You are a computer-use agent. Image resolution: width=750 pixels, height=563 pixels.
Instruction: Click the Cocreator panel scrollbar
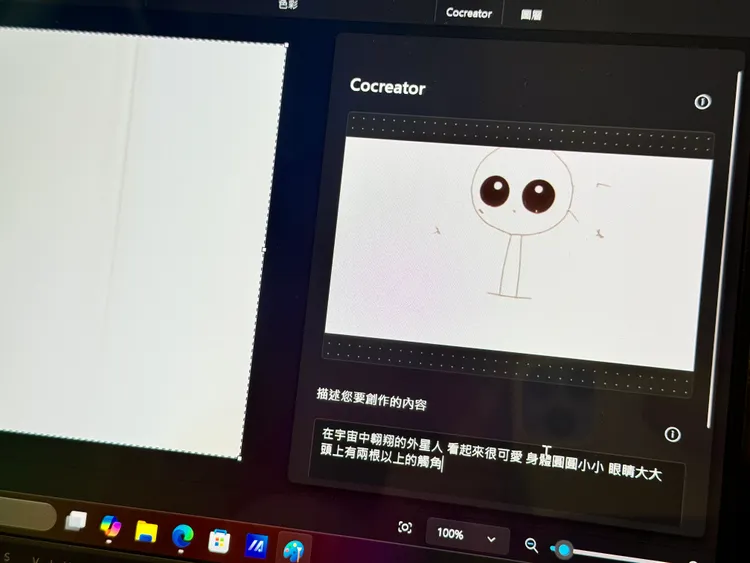tap(723, 249)
